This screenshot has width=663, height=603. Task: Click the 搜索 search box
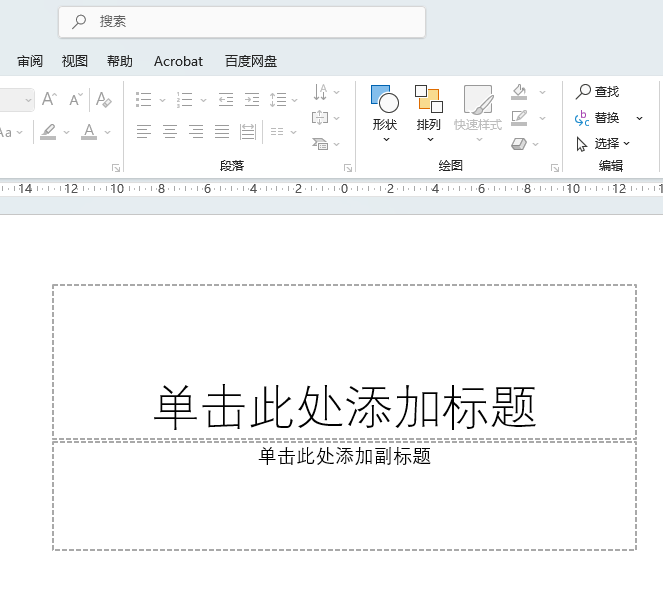click(x=242, y=22)
